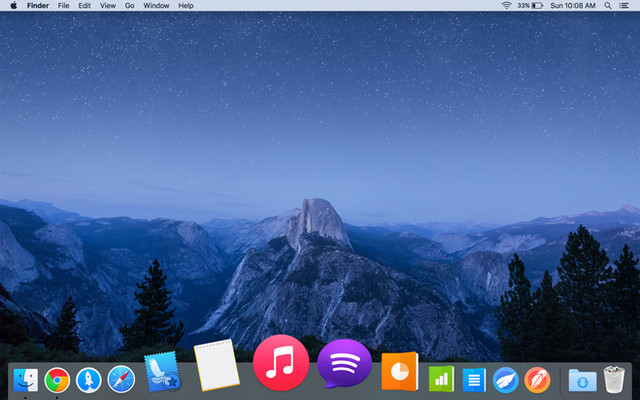This screenshot has width=640, height=400.
Task: Open the orange Keynote presentation icon
Action: pyautogui.click(x=399, y=371)
